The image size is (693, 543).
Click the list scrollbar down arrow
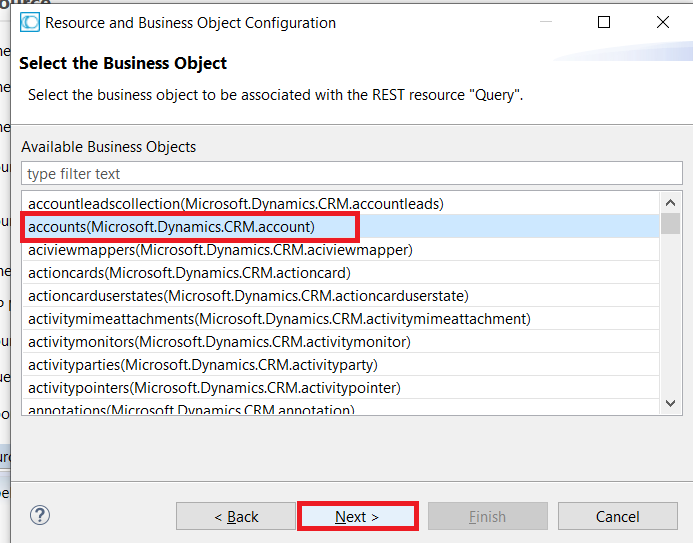click(x=670, y=403)
